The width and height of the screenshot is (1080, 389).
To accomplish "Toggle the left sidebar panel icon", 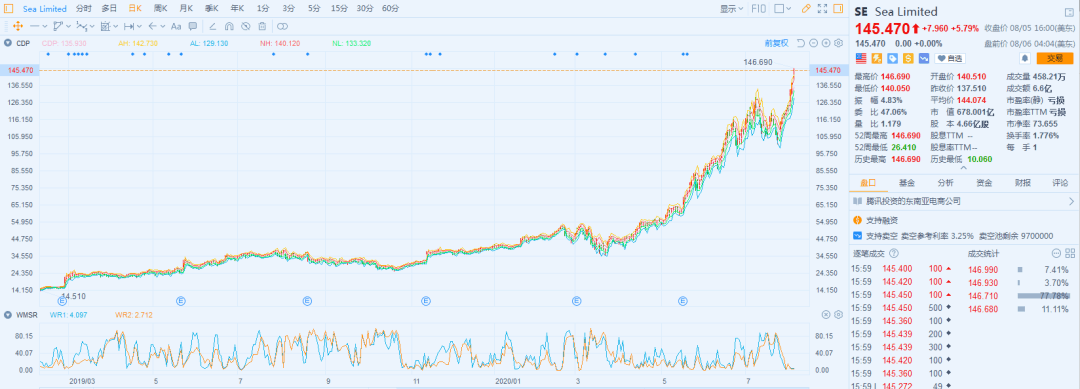I will pos(8,9).
